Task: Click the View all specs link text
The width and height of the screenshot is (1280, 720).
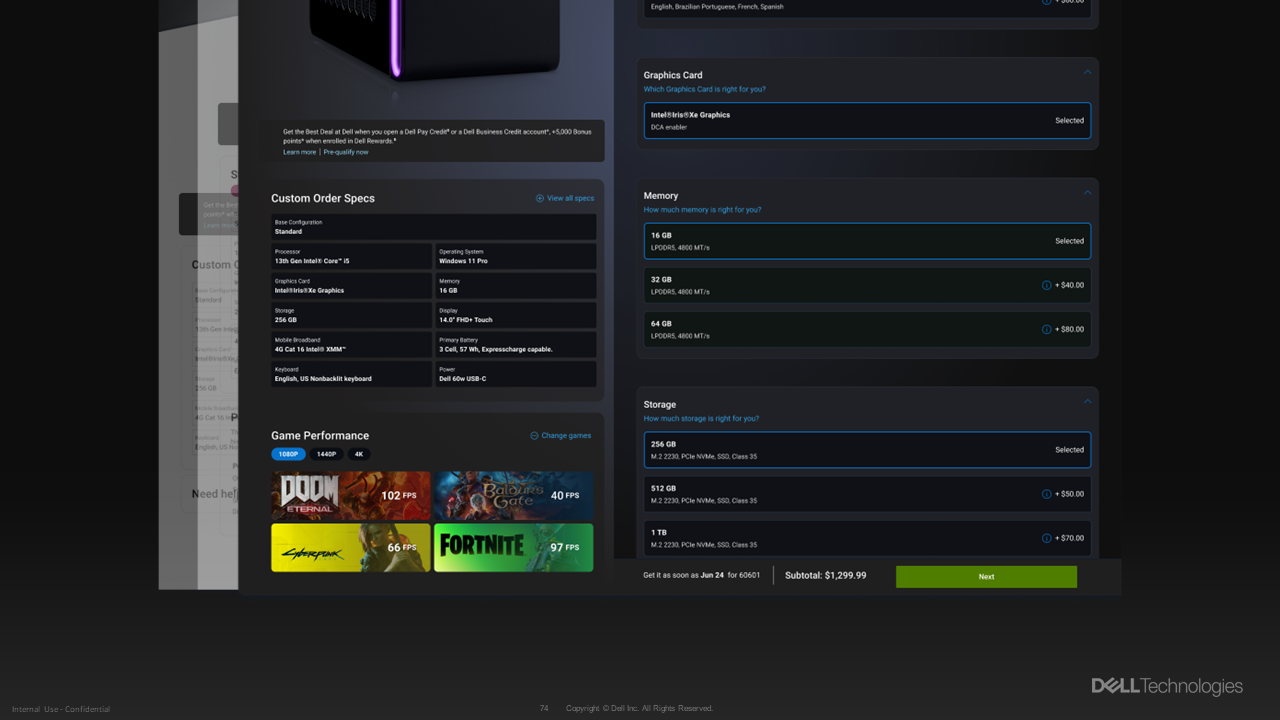Action: click(570, 198)
